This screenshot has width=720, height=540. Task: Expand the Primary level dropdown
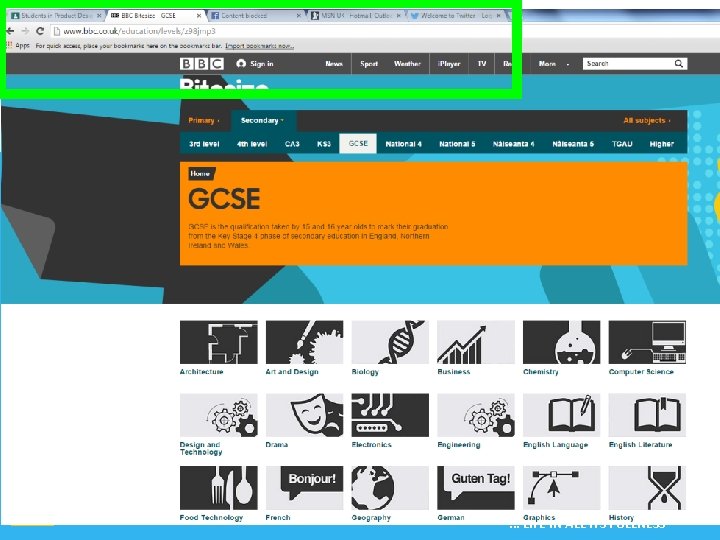(x=204, y=120)
